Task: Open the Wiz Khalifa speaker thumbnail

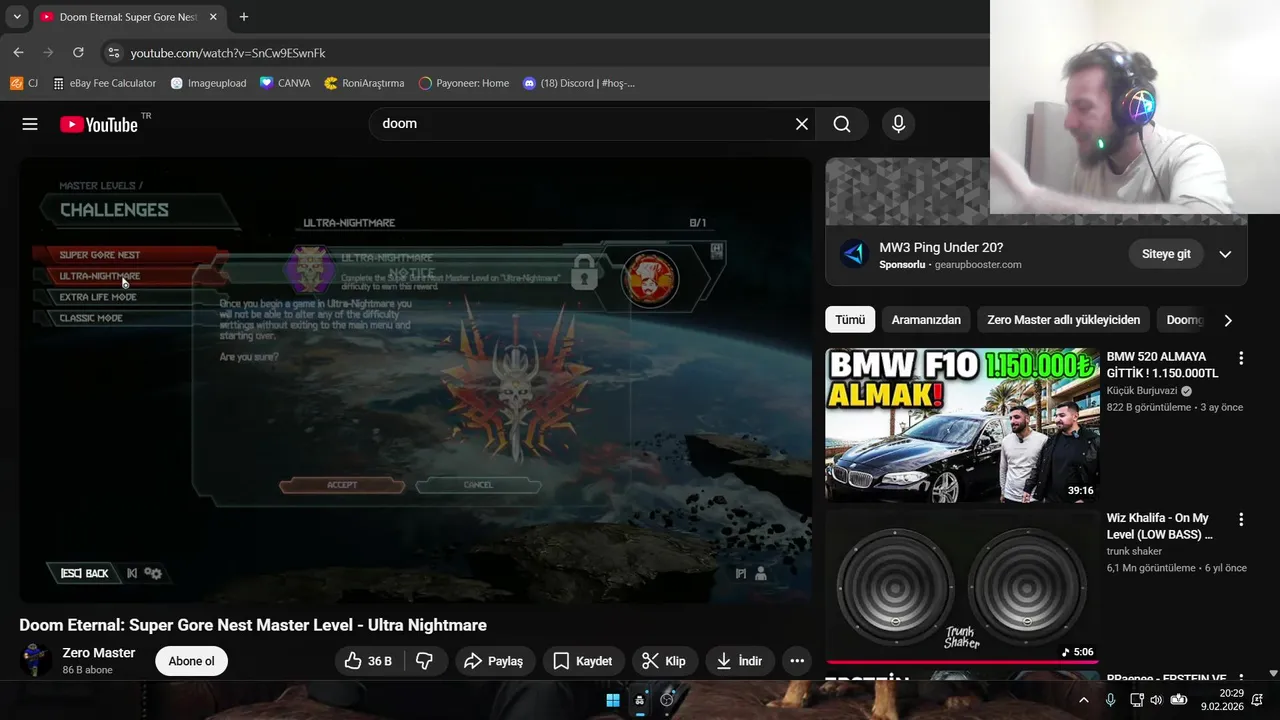Action: coord(962,586)
